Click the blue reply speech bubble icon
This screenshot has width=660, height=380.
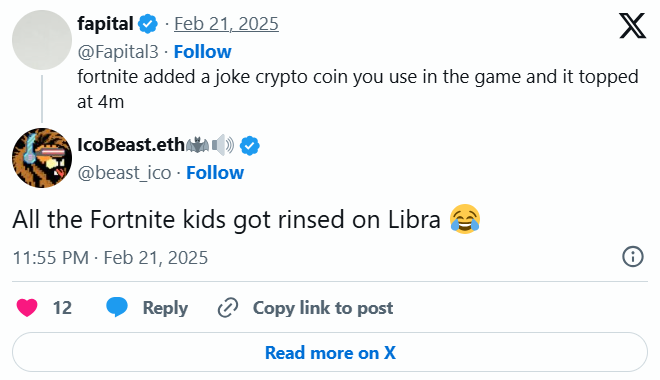(x=117, y=307)
